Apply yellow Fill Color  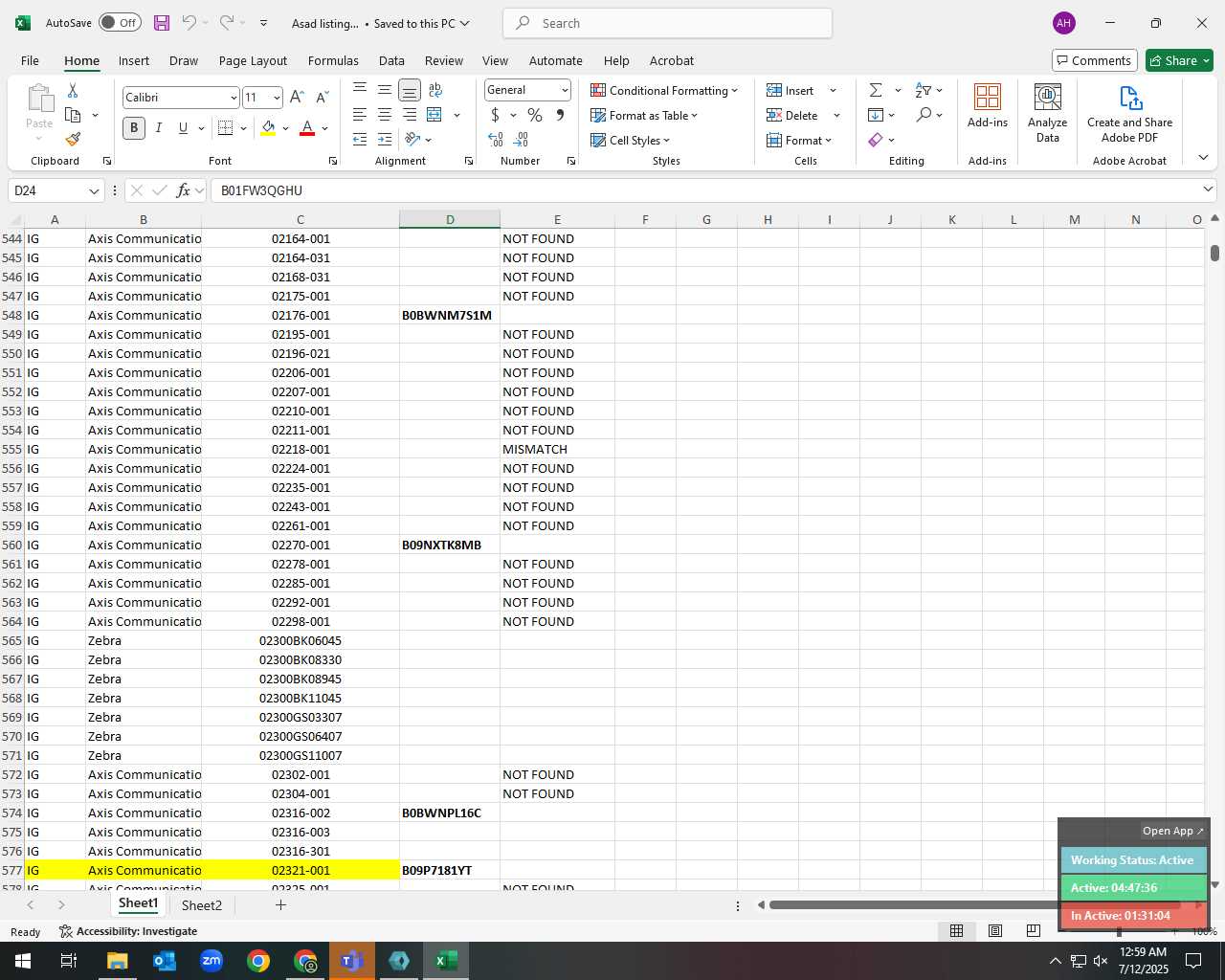268,127
